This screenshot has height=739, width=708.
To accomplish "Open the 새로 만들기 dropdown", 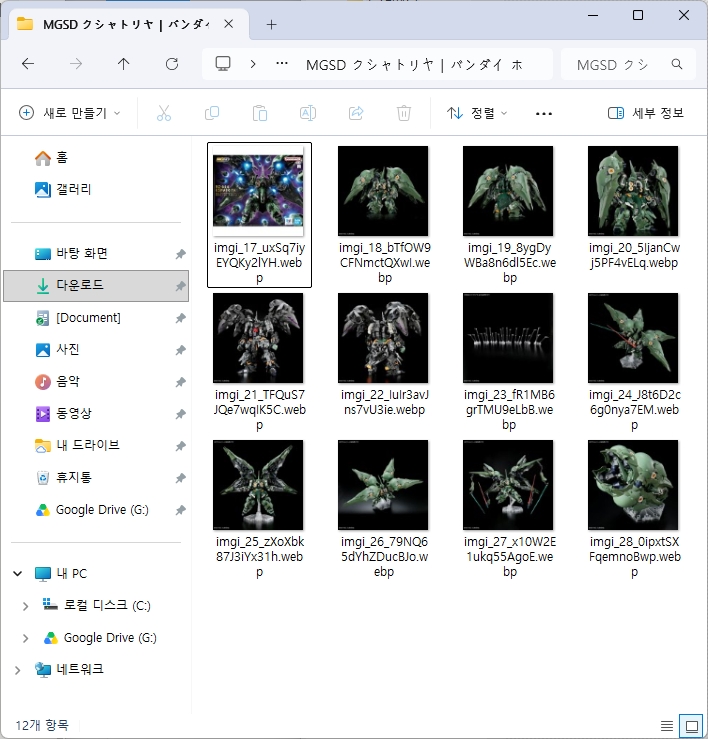I will coord(70,113).
